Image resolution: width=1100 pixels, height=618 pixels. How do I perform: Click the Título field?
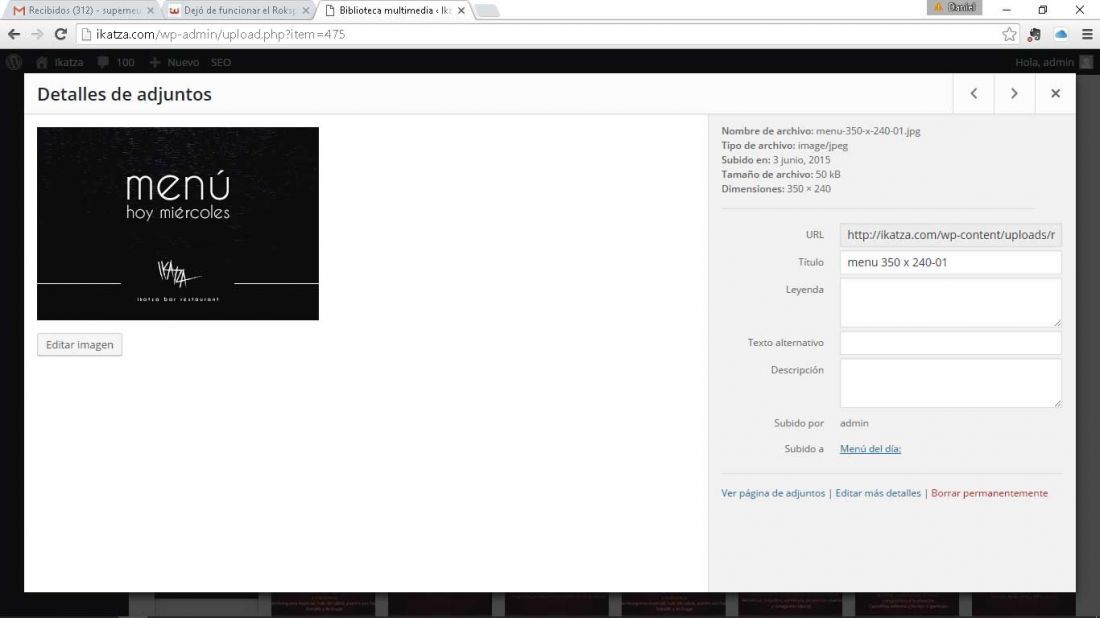tap(951, 262)
